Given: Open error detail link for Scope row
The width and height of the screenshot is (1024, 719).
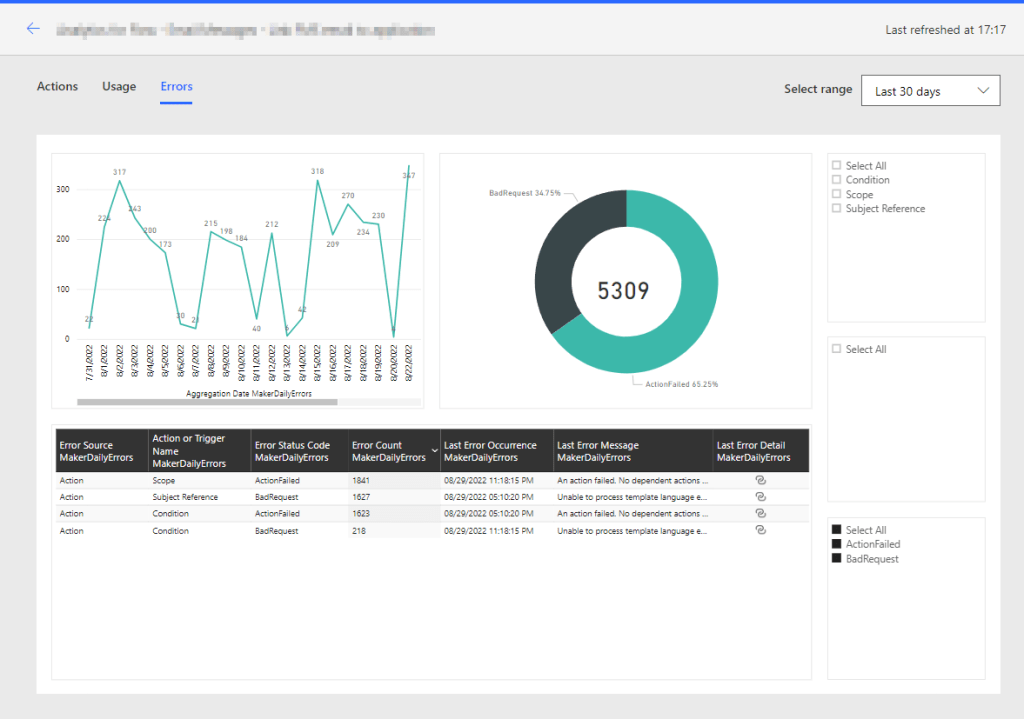Looking at the screenshot, I should [760, 480].
